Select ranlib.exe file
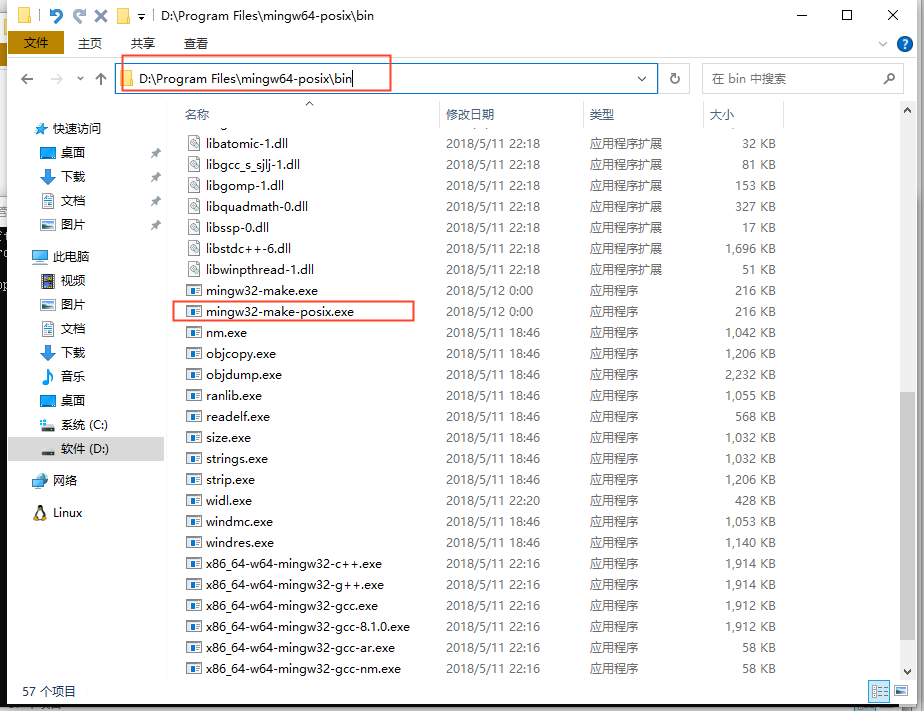 234,396
